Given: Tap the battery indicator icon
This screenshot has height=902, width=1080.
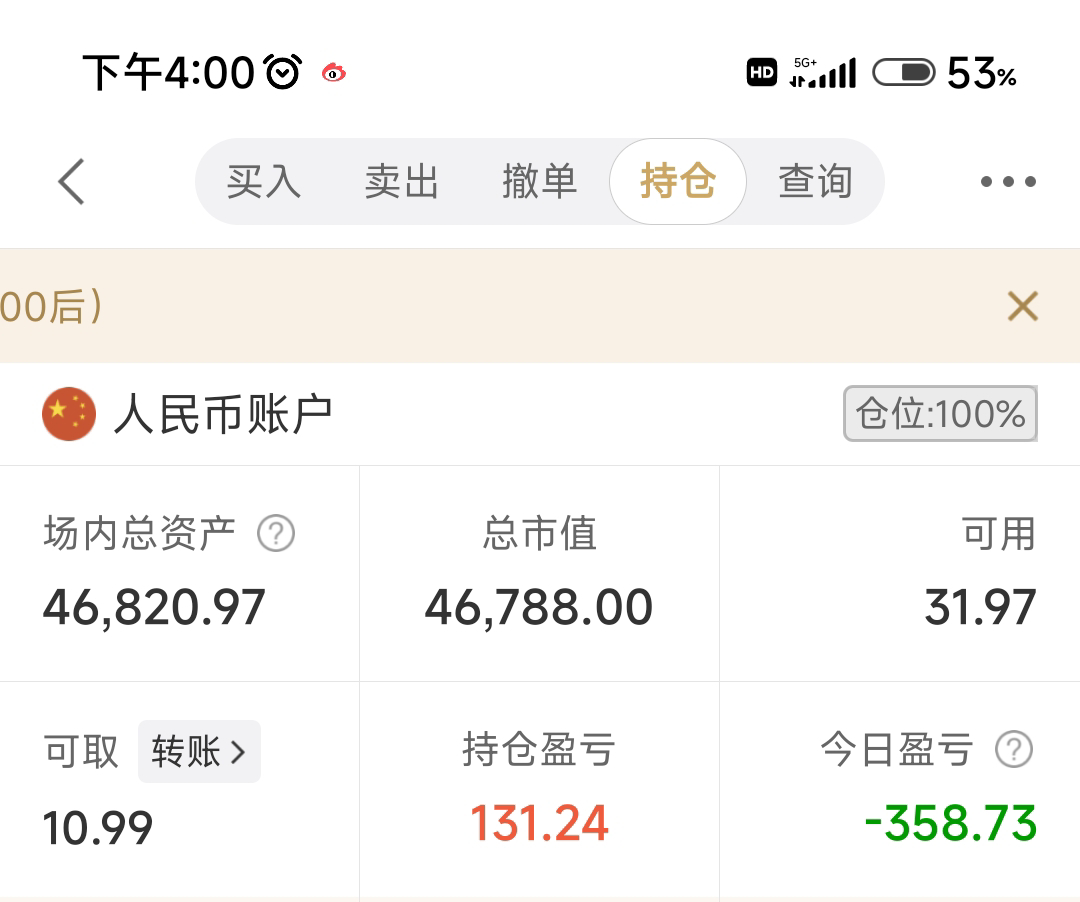Looking at the screenshot, I should point(903,72).
